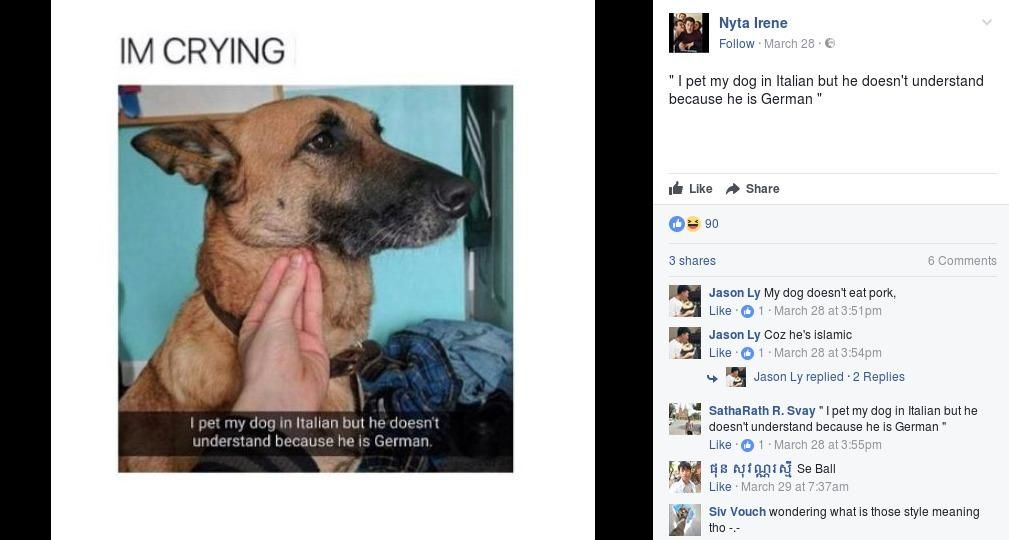
Task: Expand Jason Ly's 2 Replies thread
Action: pos(878,377)
